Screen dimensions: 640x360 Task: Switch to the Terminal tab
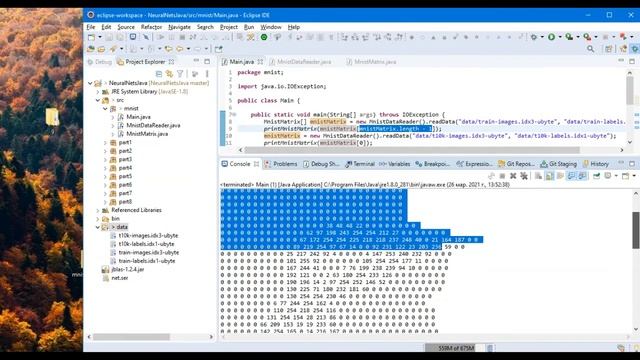[360, 164]
